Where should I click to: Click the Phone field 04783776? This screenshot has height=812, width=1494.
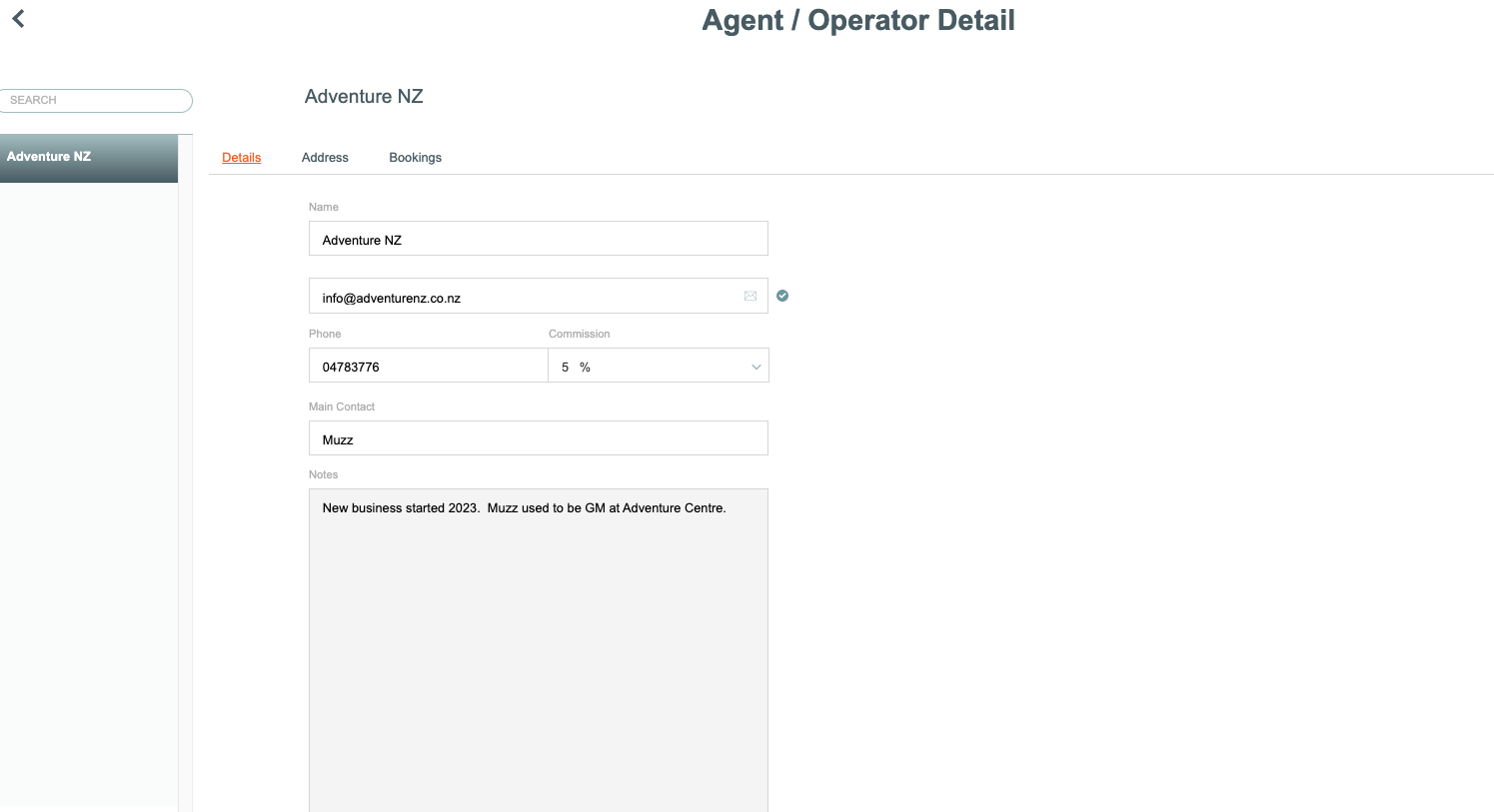[429, 366]
